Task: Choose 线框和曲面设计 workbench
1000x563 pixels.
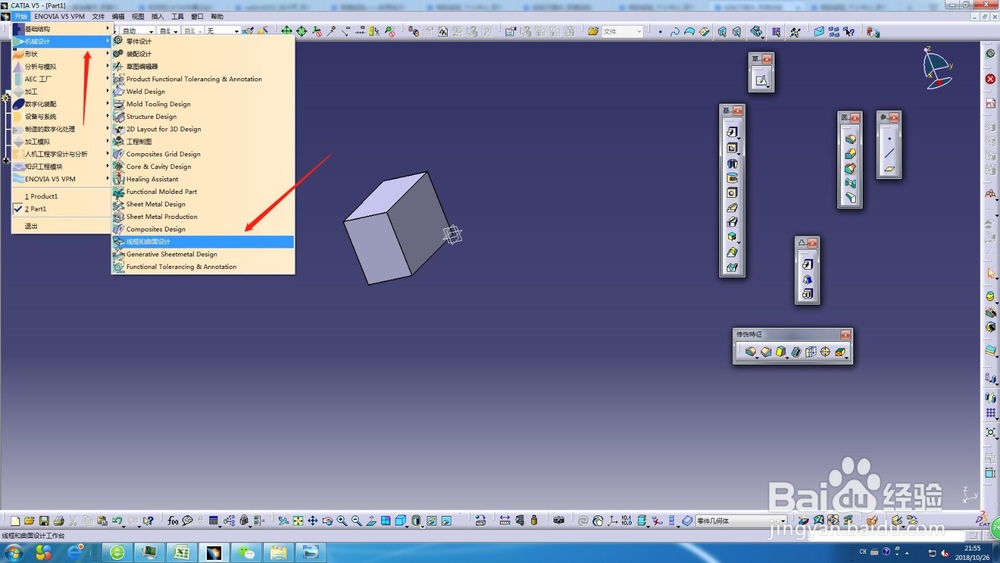Action: pyautogui.click(x=203, y=242)
